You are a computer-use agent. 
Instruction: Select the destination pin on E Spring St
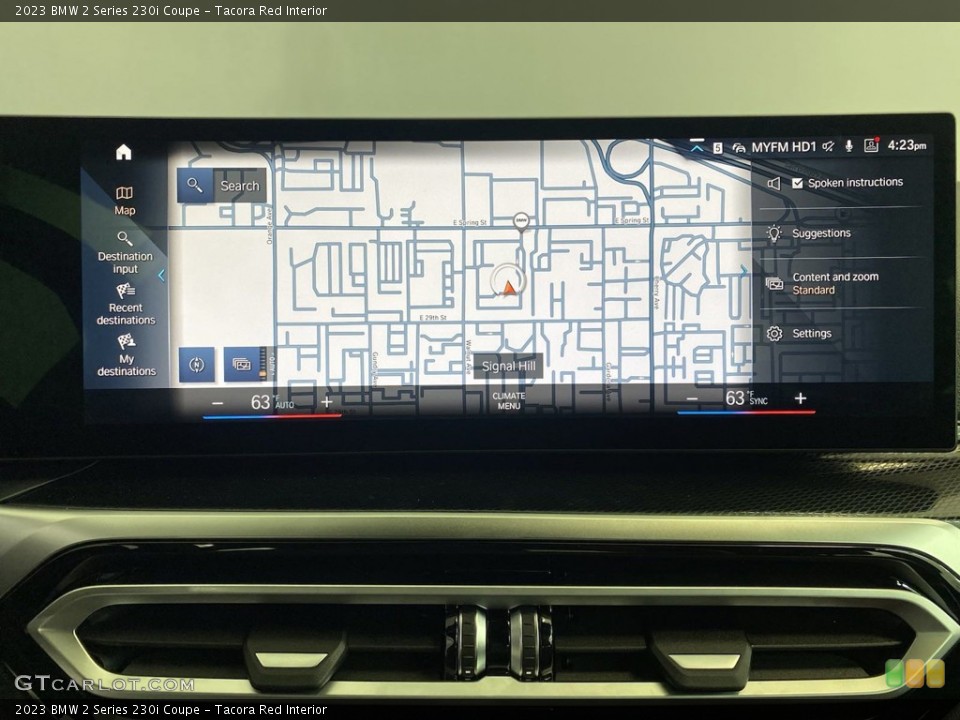pos(521,222)
